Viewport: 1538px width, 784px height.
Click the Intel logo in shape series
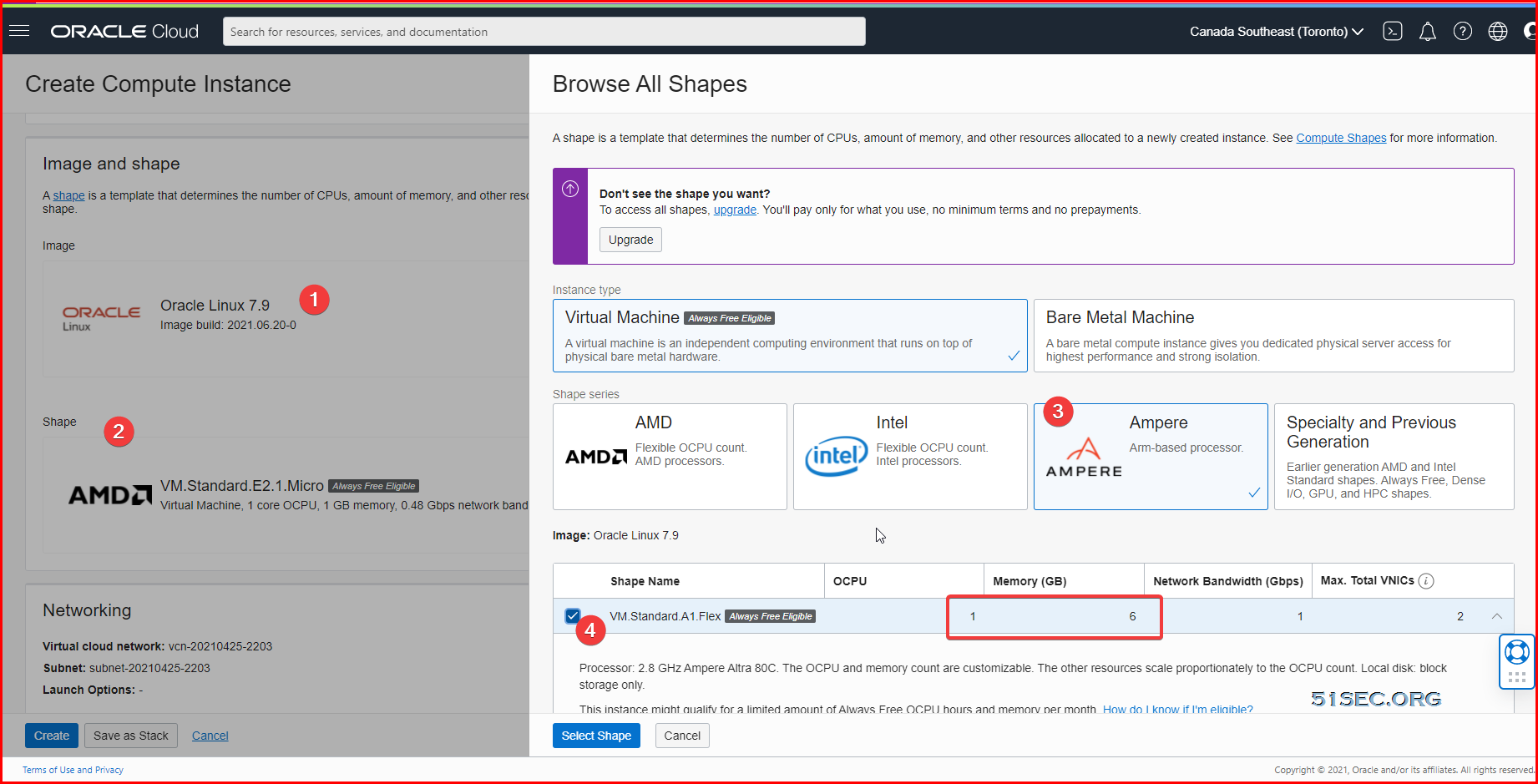click(836, 456)
